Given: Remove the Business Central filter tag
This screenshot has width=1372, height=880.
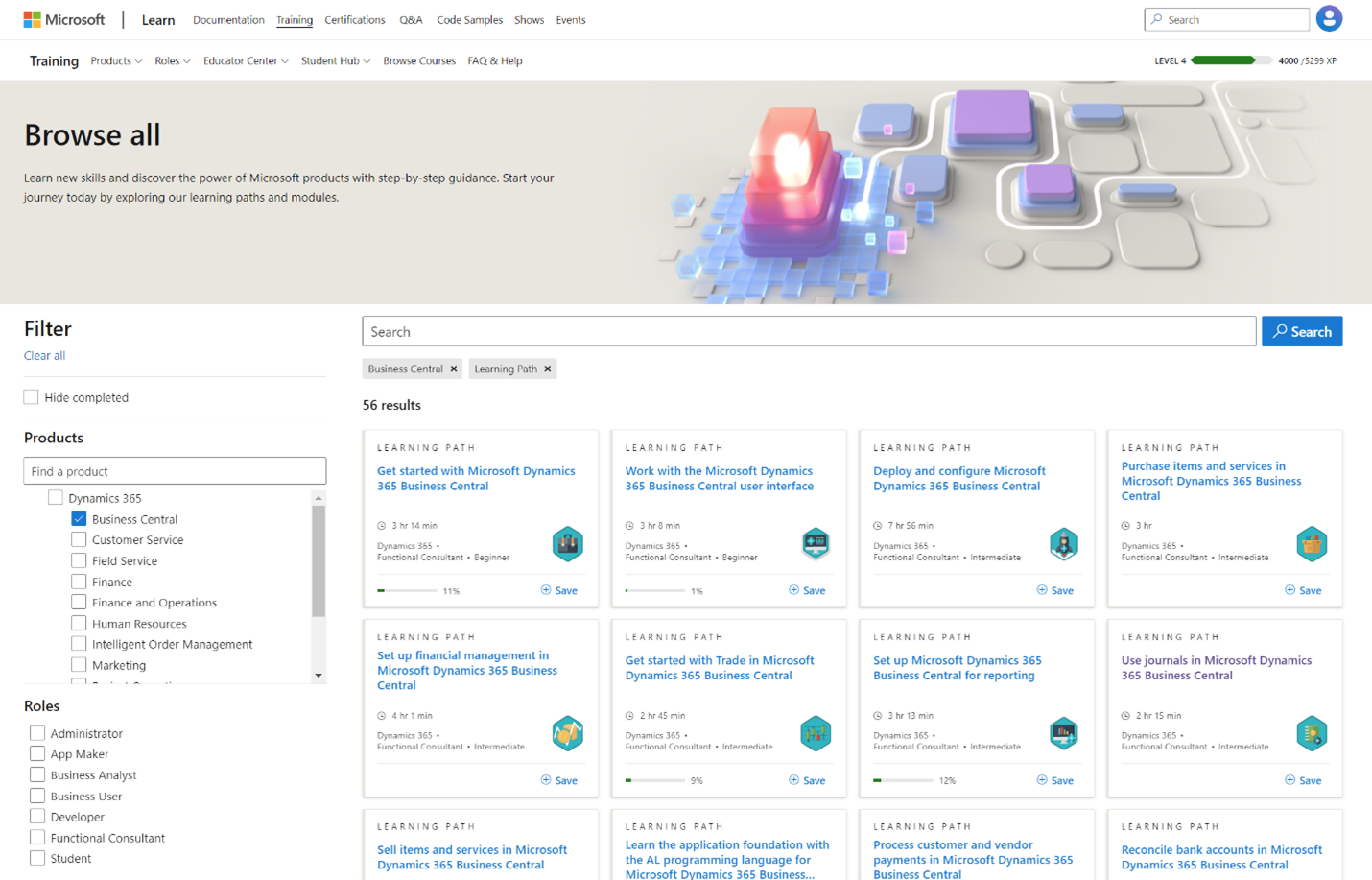Looking at the screenshot, I should (x=454, y=369).
